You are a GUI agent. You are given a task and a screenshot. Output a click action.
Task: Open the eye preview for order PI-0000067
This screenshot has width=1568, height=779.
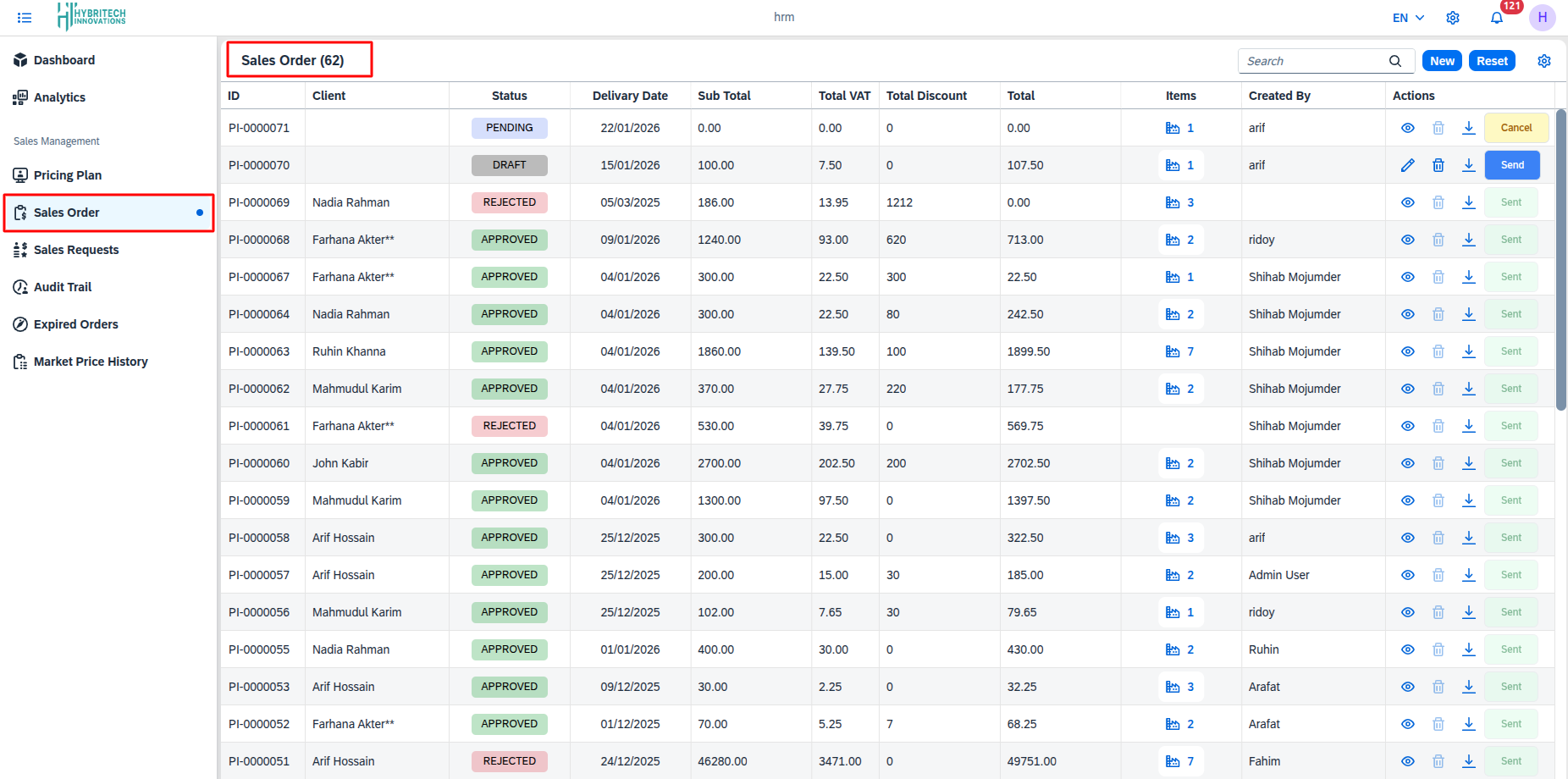click(x=1408, y=277)
